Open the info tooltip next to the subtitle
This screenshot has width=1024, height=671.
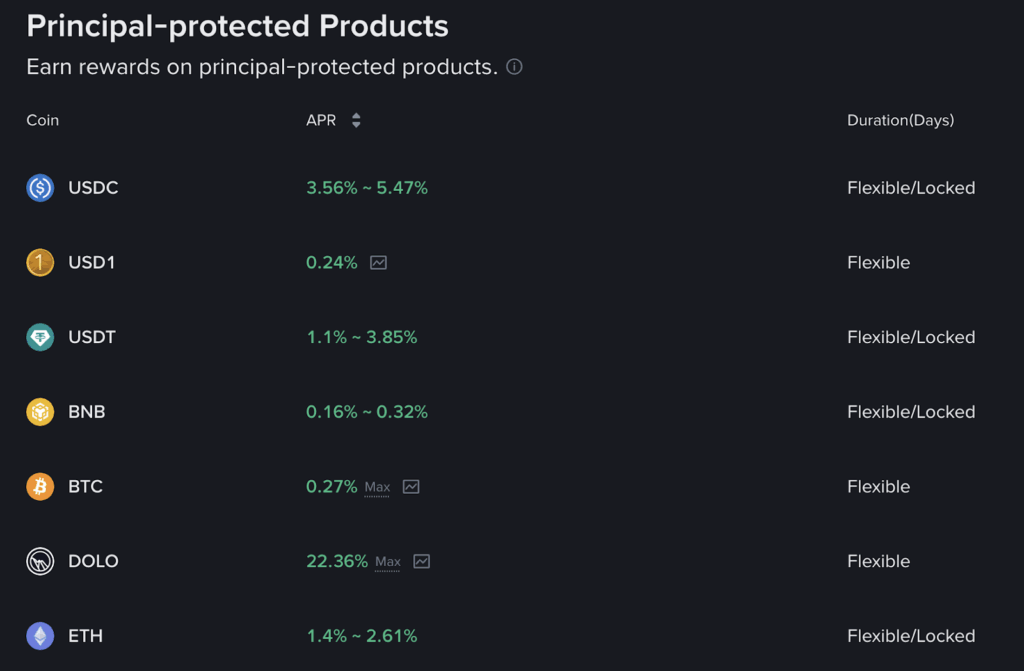point(513,67)
